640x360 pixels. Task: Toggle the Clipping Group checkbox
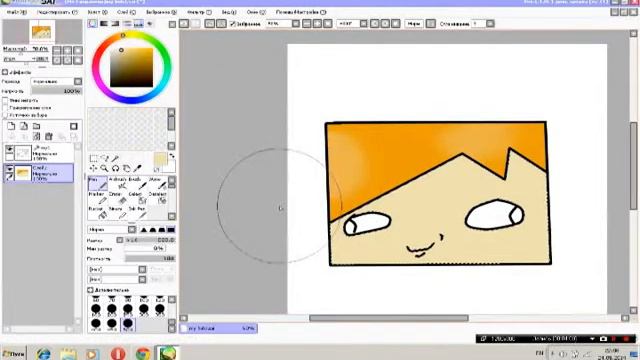coord(5,108)
